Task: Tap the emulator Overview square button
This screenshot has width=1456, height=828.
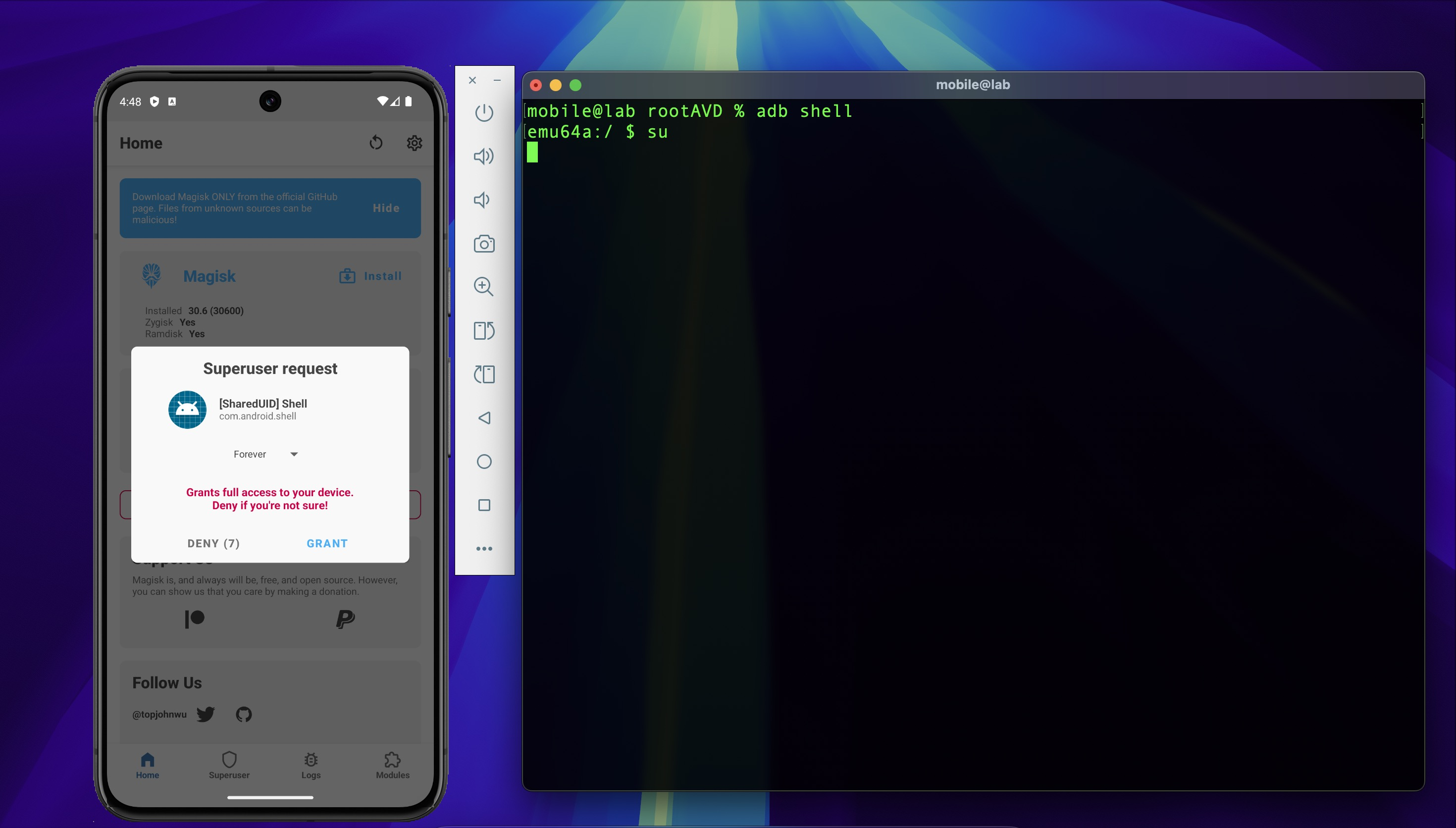Action: (484, 505)
